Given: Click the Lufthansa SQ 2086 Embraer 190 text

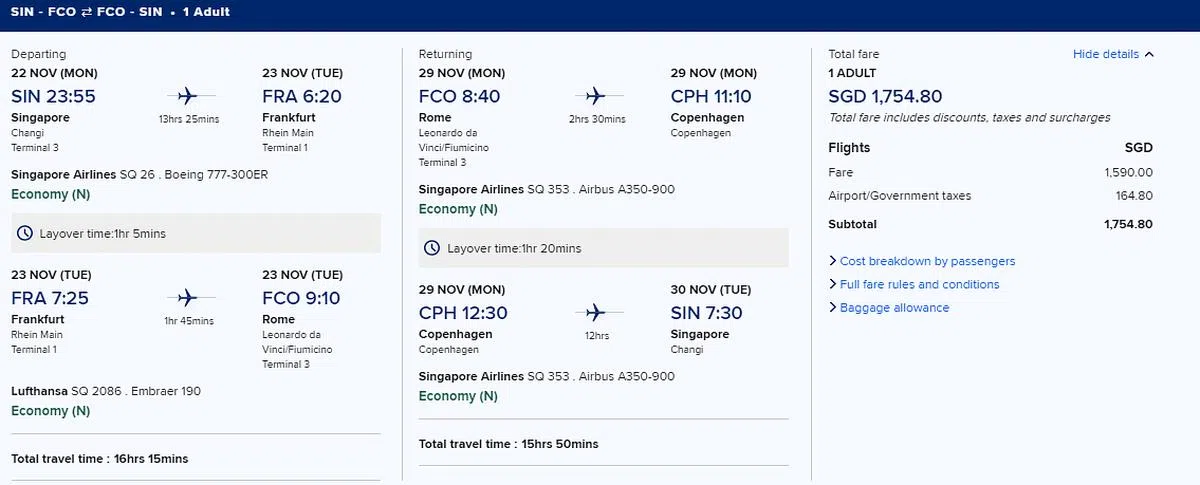Looking at the screenshot, I should coord(106,391).
